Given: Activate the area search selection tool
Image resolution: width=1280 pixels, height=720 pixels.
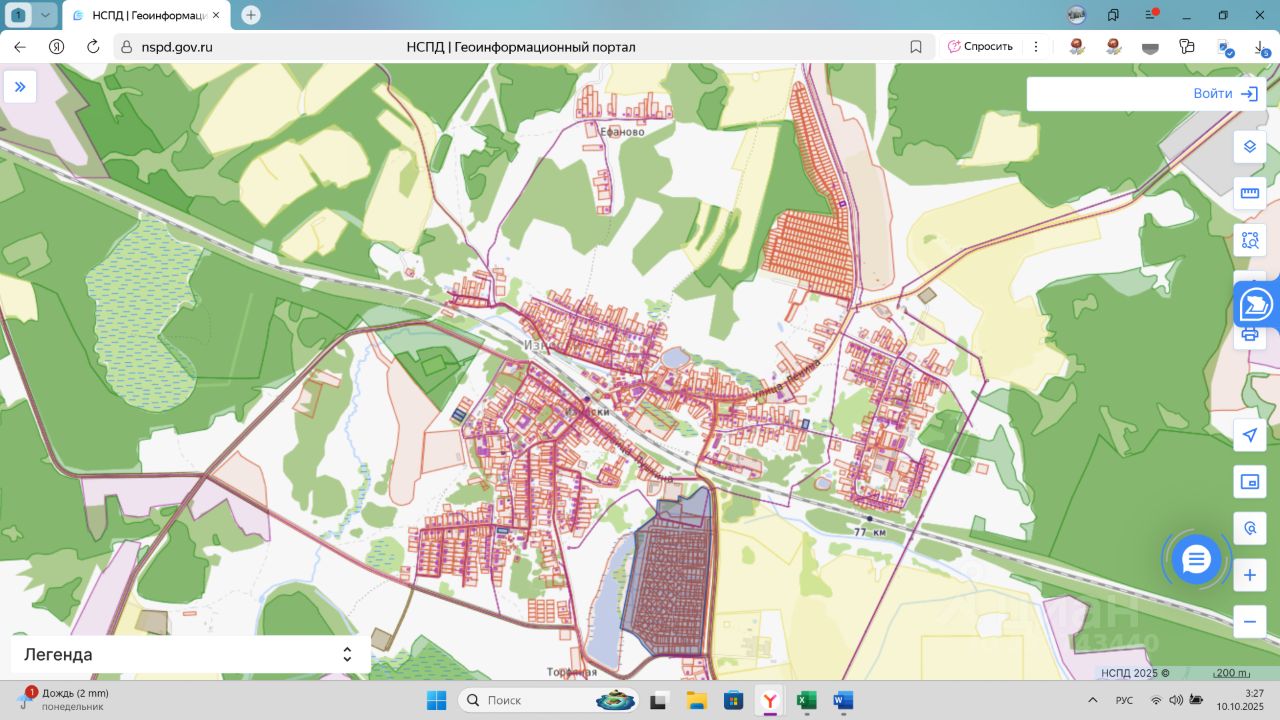Looking at the screenshot, I should click(x=1249, y=240).
